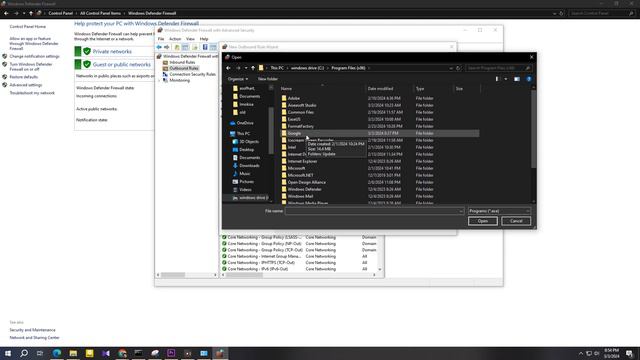Select the Adobe folder icon
Image resolution: width=640 pixels, height=360 pixels.
point(284,98)
